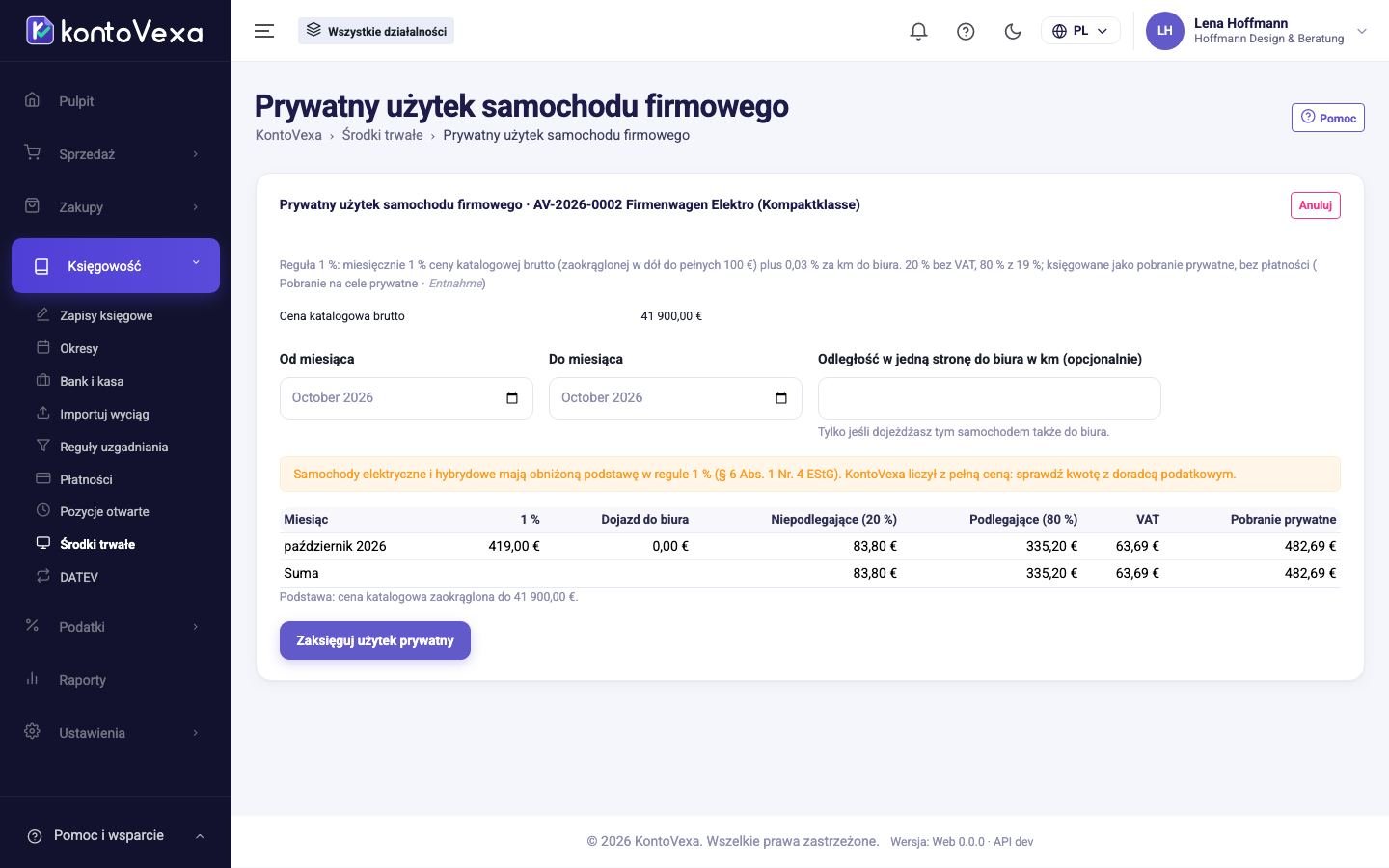Click Środki trwałe breadcrumb link

pos(382,135)
